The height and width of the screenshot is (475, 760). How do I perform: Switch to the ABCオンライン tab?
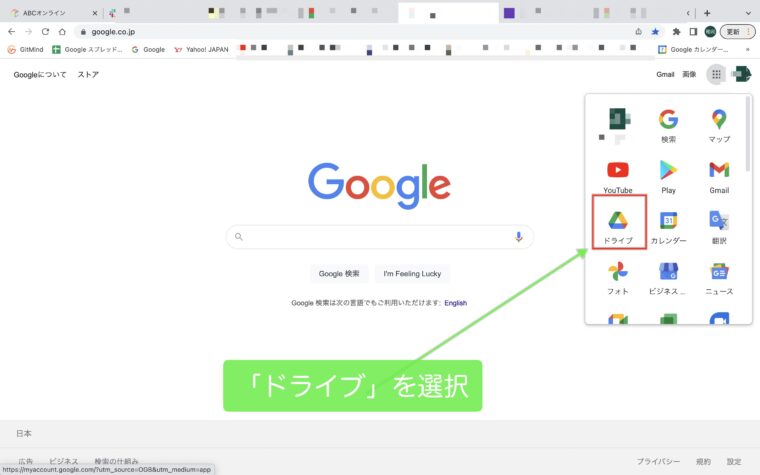tap(44, 13)
